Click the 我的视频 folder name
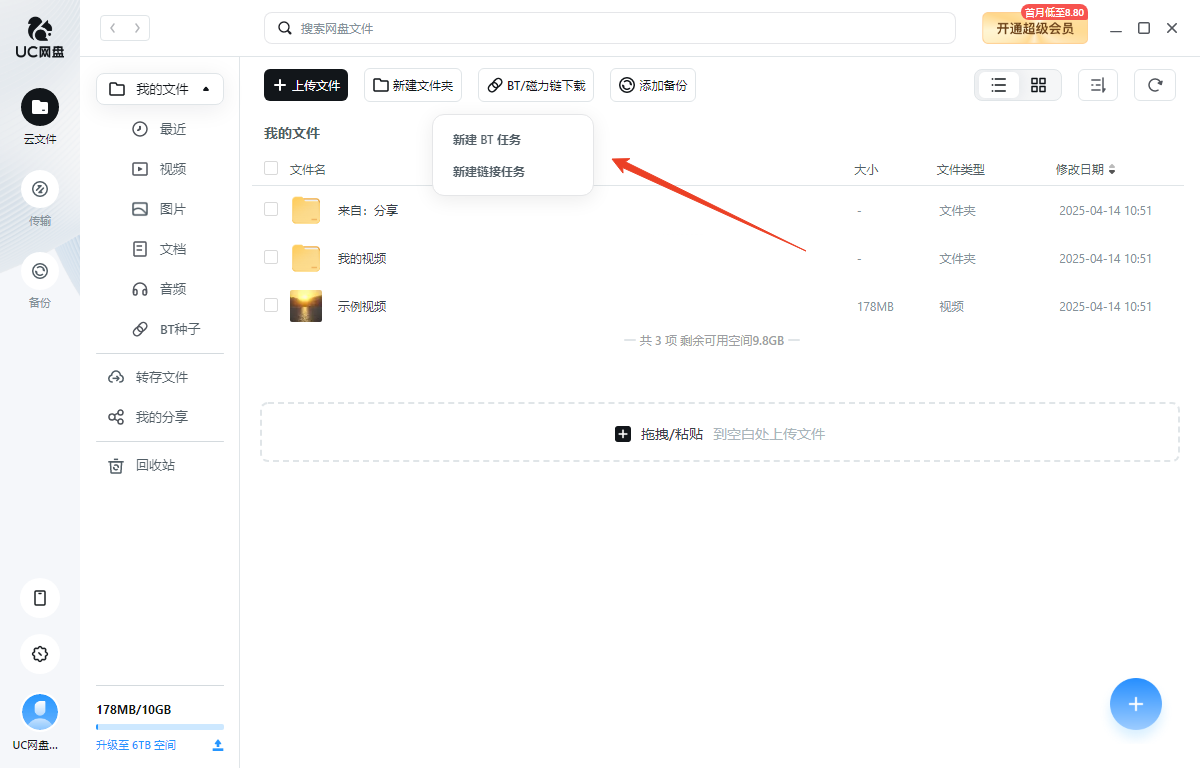Viewport: 1200px width, 768px height. [362, 258]
